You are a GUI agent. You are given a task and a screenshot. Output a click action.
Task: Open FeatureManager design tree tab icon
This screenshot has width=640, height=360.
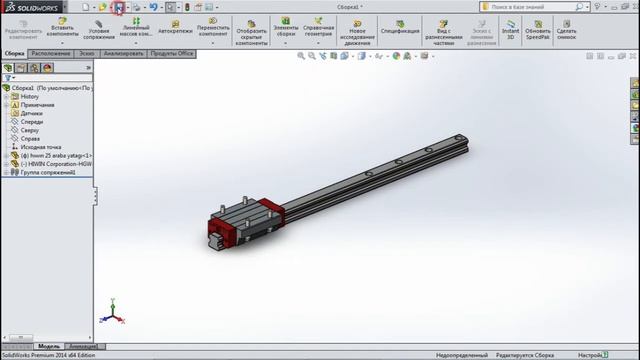(8, 68)
